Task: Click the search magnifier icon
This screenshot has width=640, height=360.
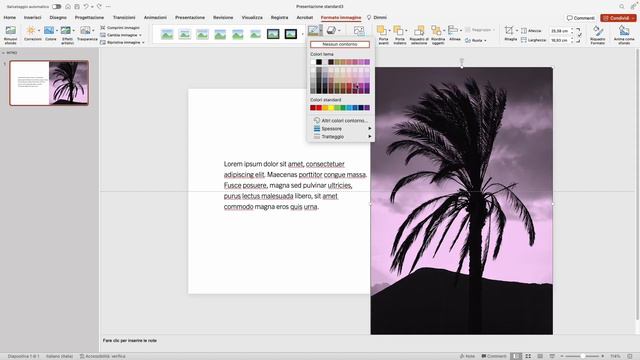Action: [x=622, y=7]
